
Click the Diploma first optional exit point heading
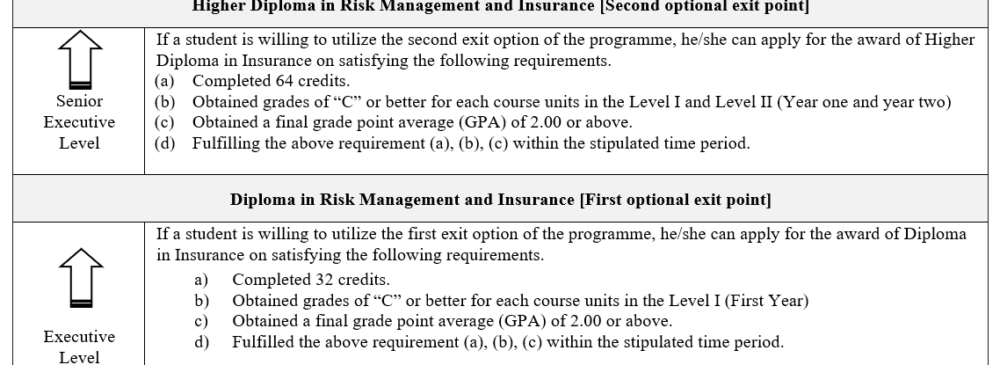(x=501, y=200)
